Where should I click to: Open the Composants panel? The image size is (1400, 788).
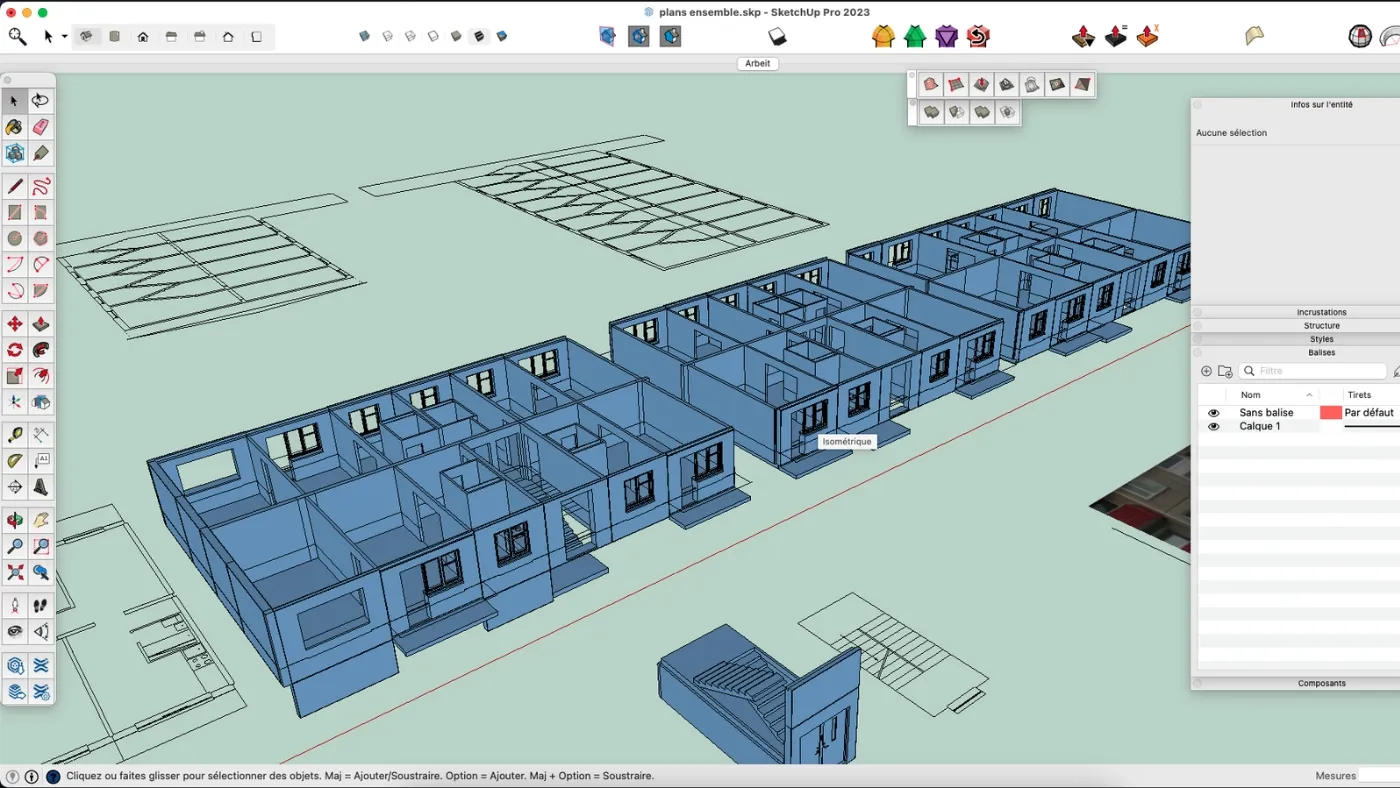[1322, 683]
